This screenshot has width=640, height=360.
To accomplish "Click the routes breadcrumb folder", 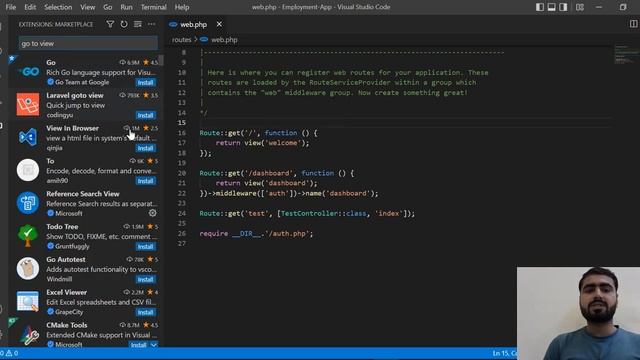I will point(181,40).
